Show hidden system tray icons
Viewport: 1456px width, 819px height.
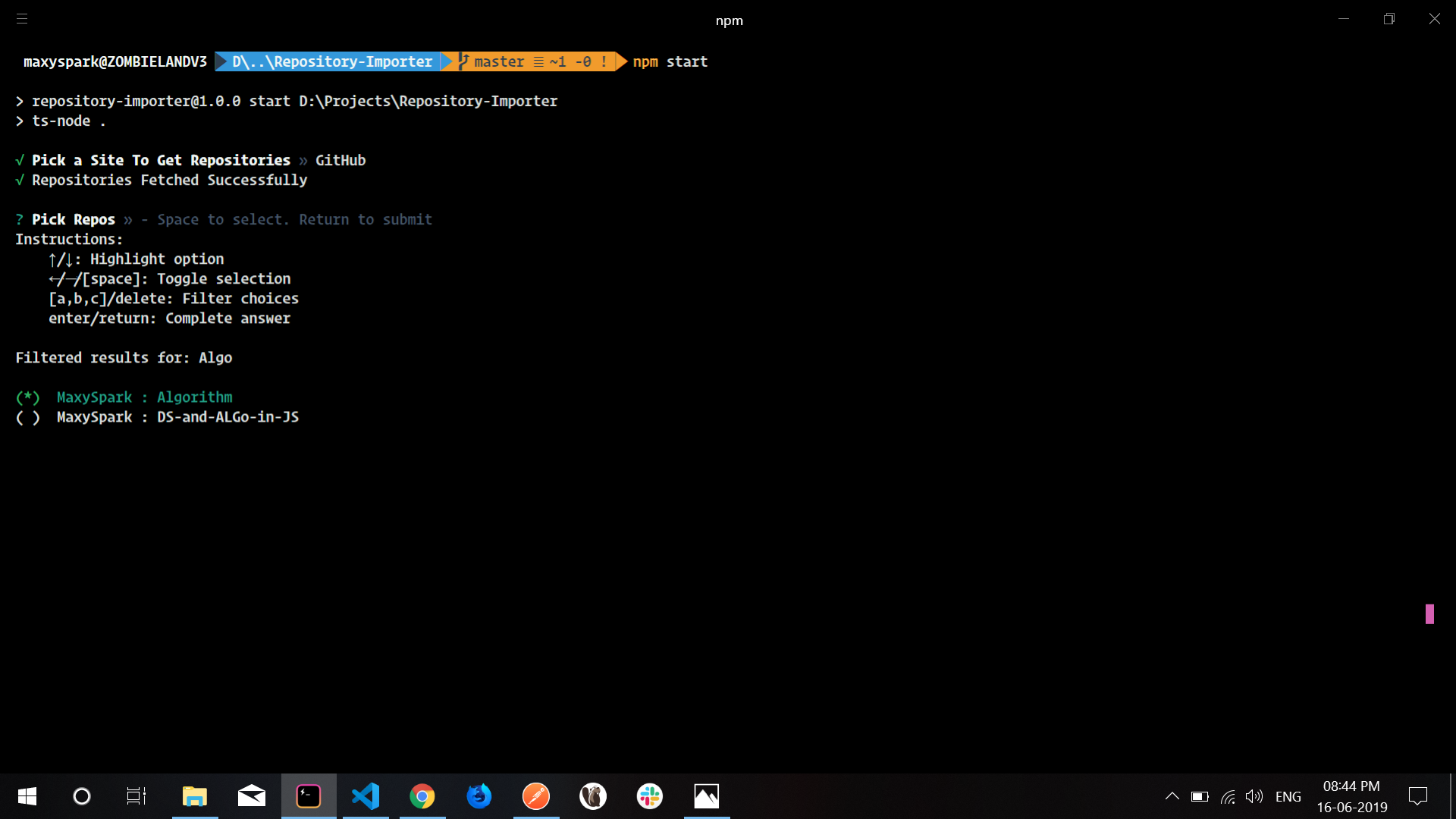point(1172,796)
